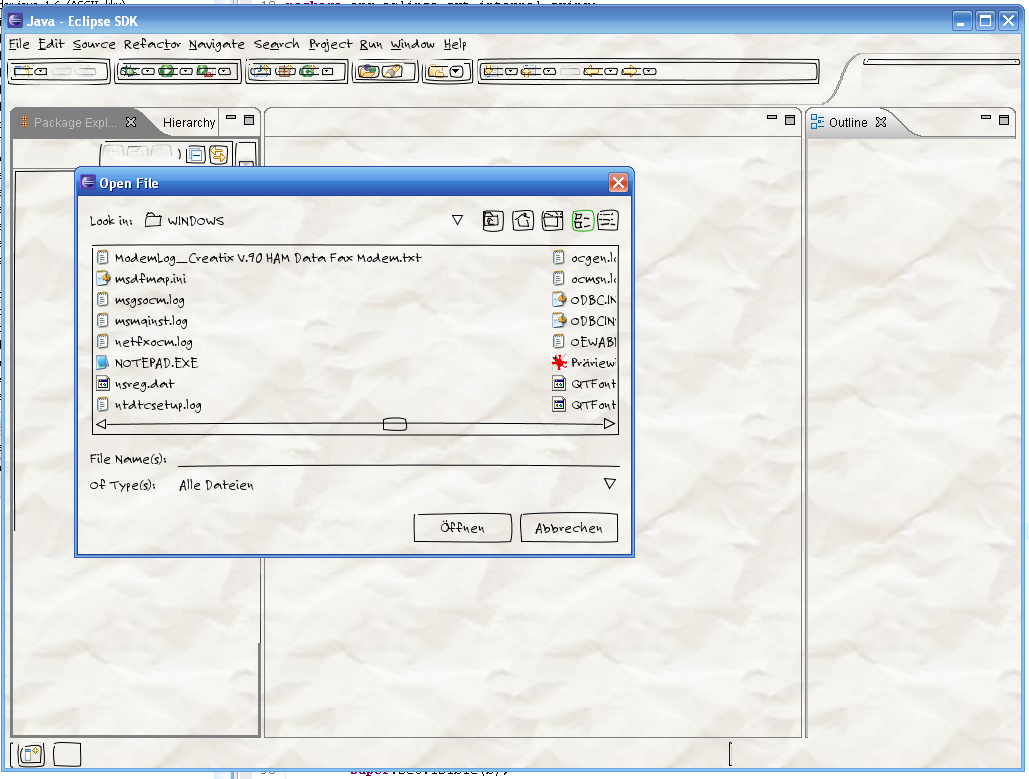
Task: Open the Source menu
Action: point(94,44)
